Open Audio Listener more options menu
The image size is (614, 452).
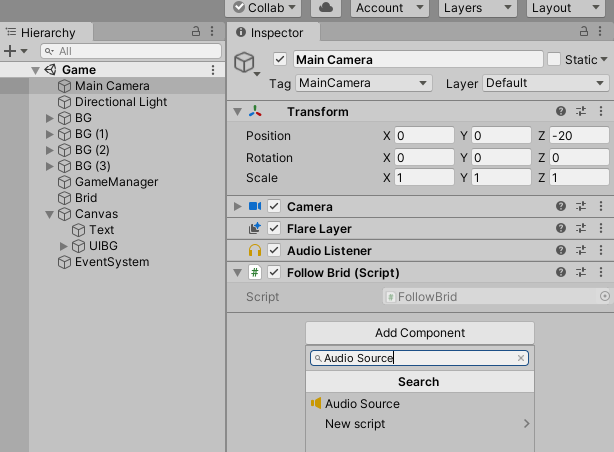pos(601,250)
